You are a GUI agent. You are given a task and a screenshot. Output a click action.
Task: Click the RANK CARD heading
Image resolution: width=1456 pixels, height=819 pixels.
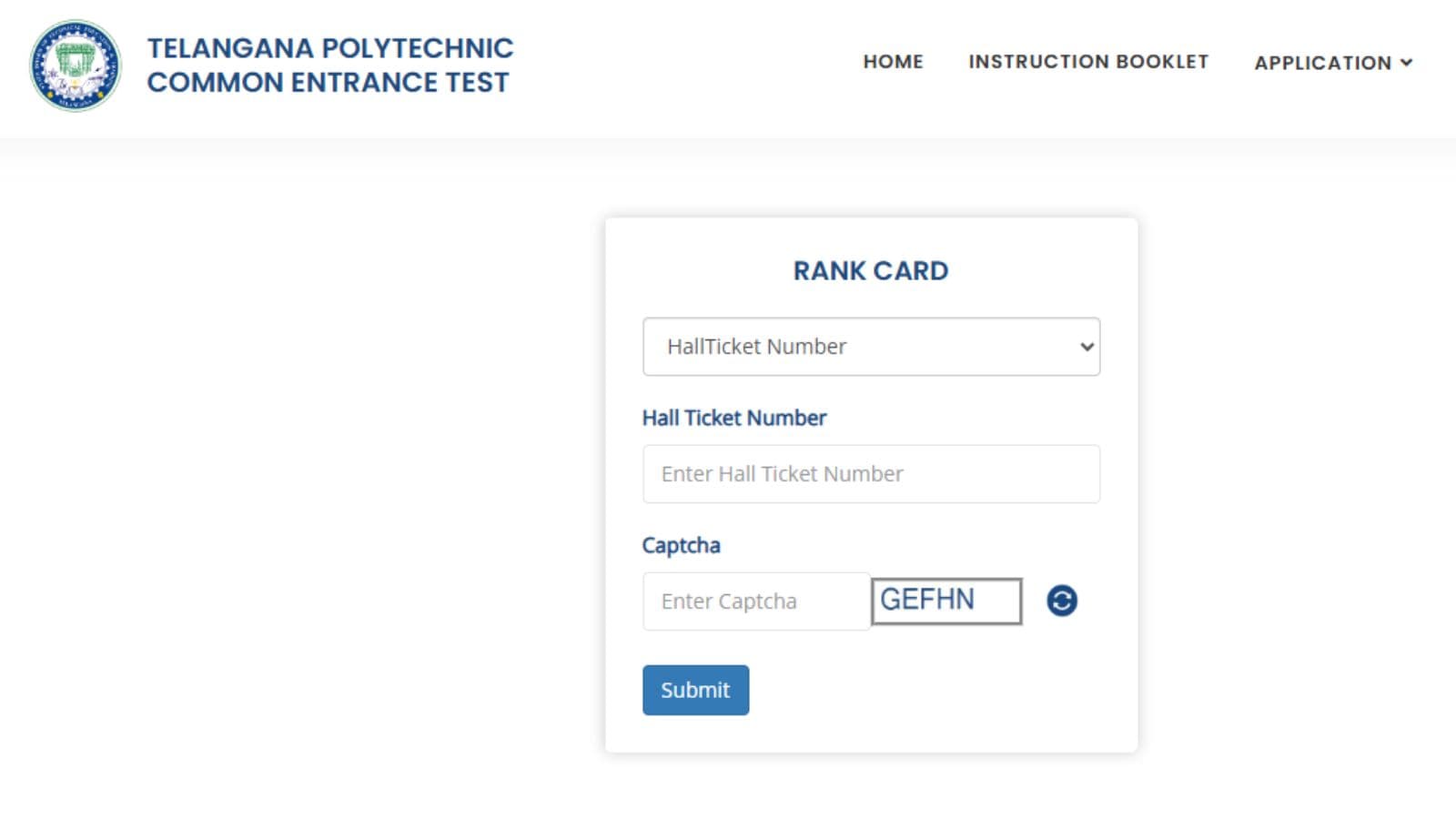coord(871,271)
